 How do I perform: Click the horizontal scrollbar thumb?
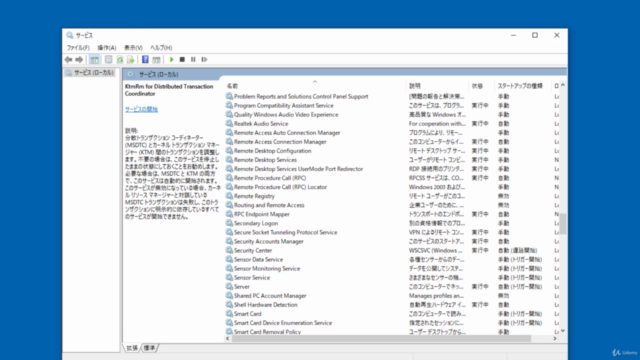coord(381,338)
